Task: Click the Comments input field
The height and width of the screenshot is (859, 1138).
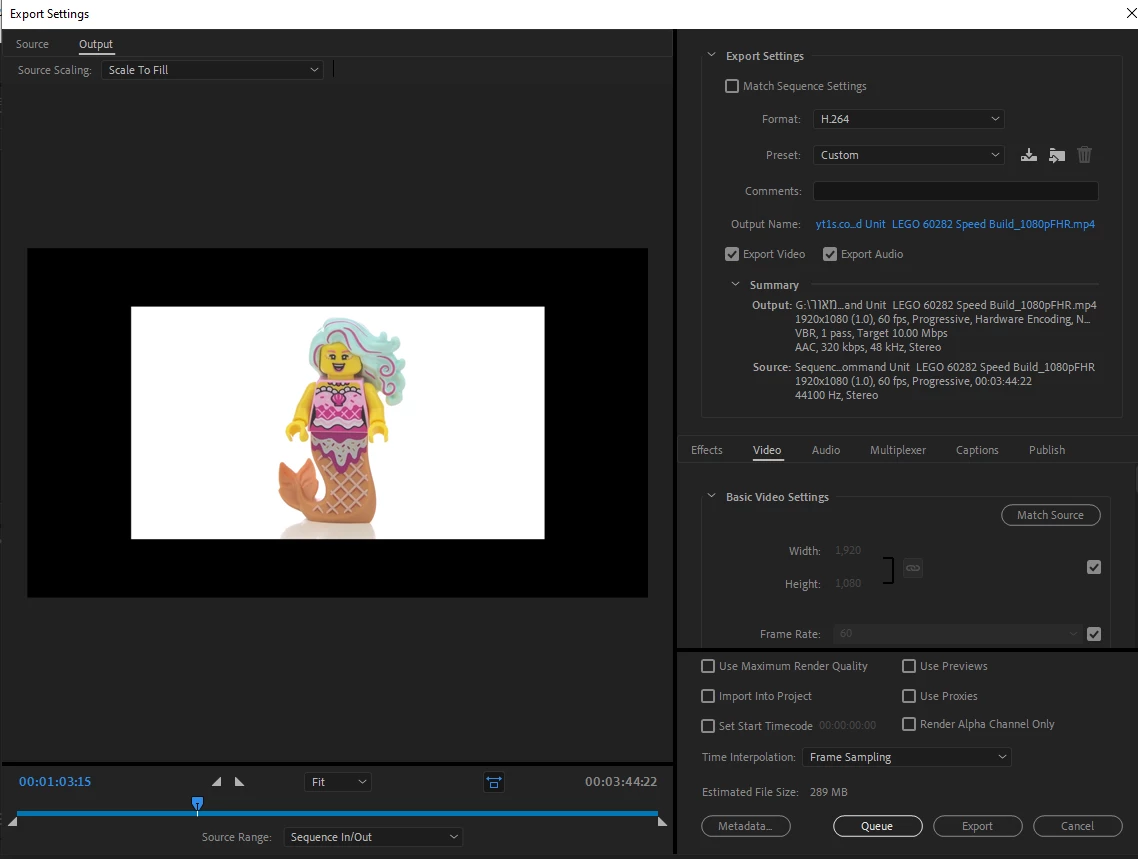Action: pos(955,191)
